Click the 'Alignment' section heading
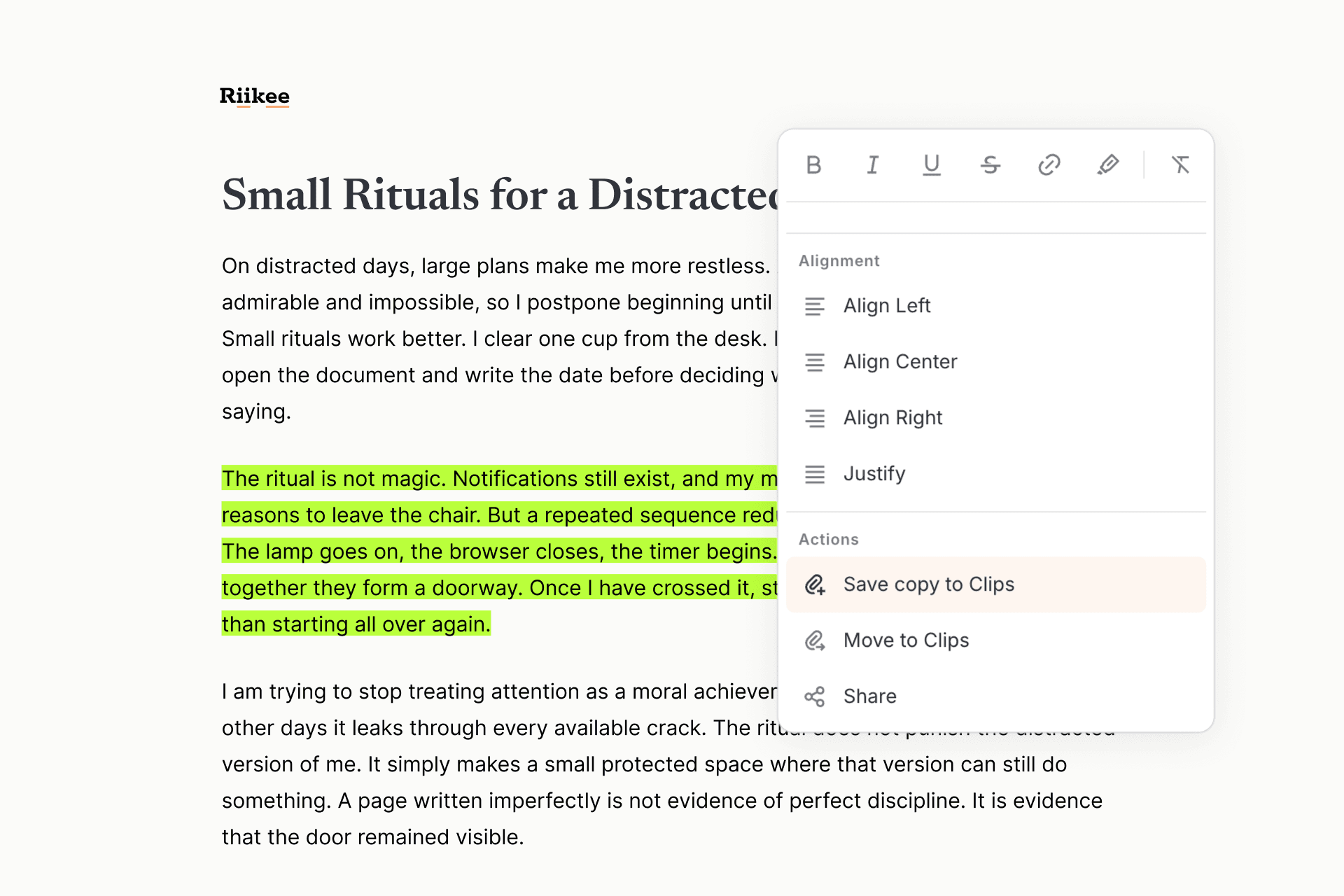This screenshot has width=1344, height=896. click(x=839, y=261)
